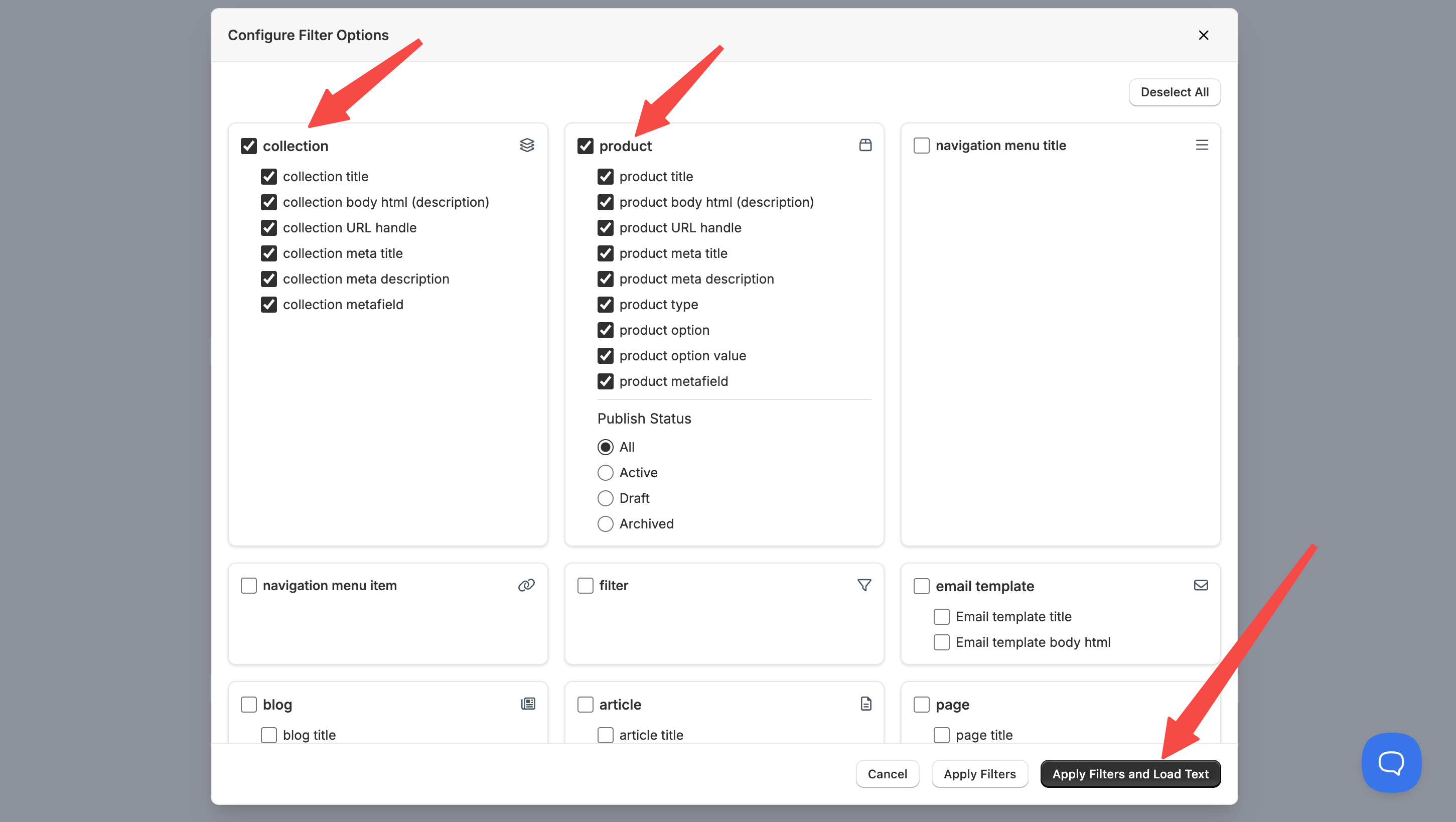Uncheck the collection URL handle checkbox
This screenshot has width=1456, height=822.
click(269, 228)
